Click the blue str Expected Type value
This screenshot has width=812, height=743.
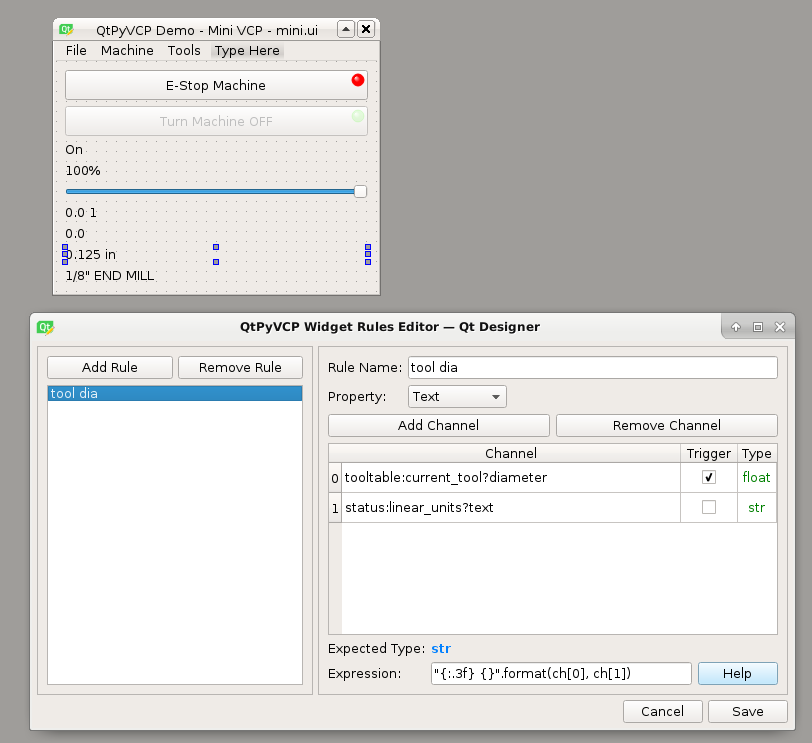coord(441,648)
